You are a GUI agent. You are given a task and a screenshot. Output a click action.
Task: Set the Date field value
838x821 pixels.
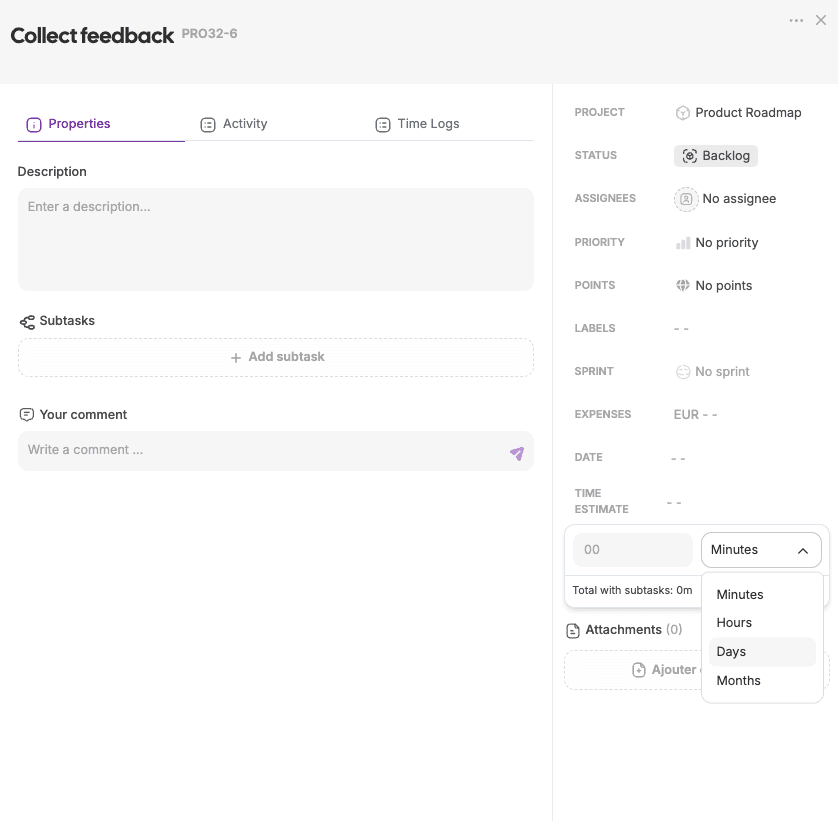678,459
